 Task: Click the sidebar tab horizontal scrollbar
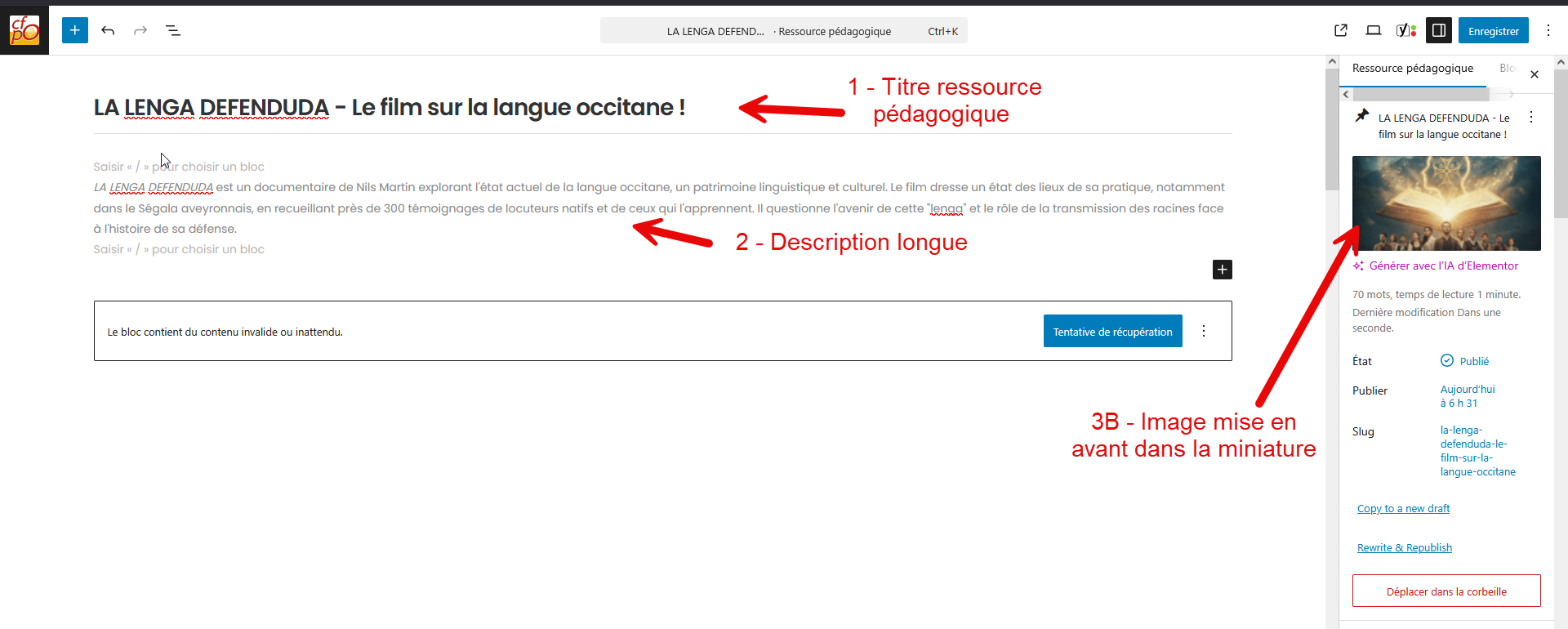click(1421, 95)
